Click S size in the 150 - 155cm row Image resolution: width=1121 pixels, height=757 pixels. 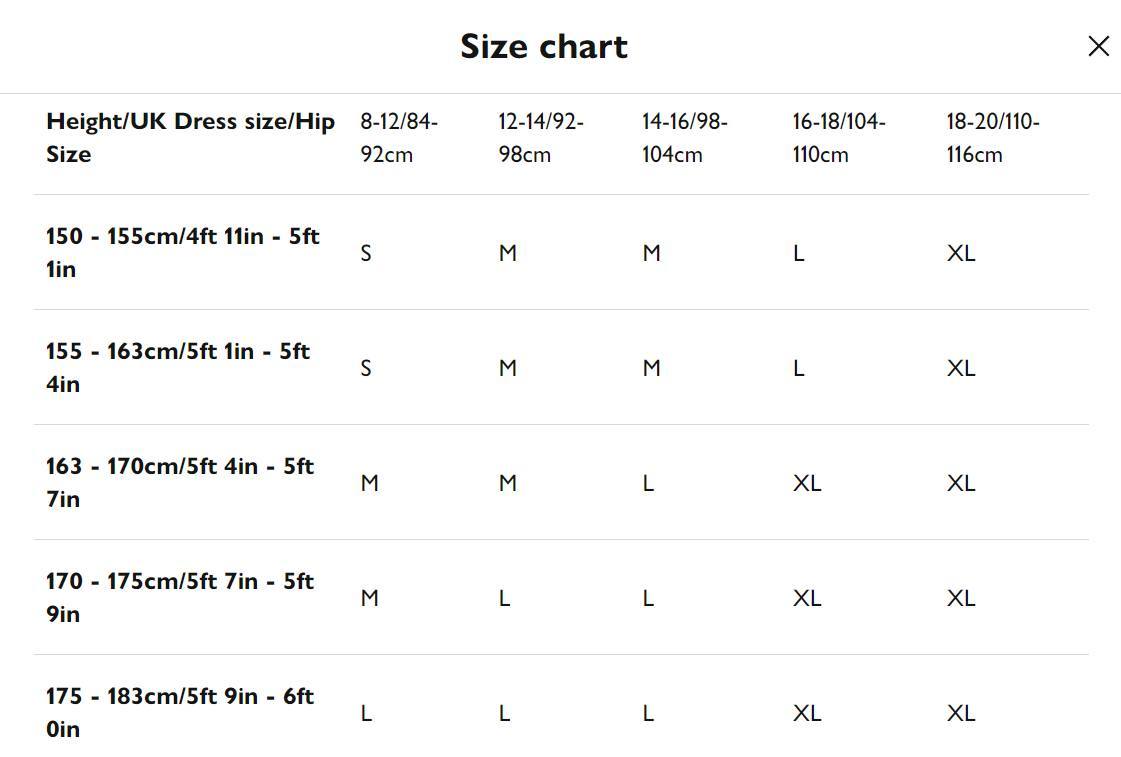click(x=366, y=253)
